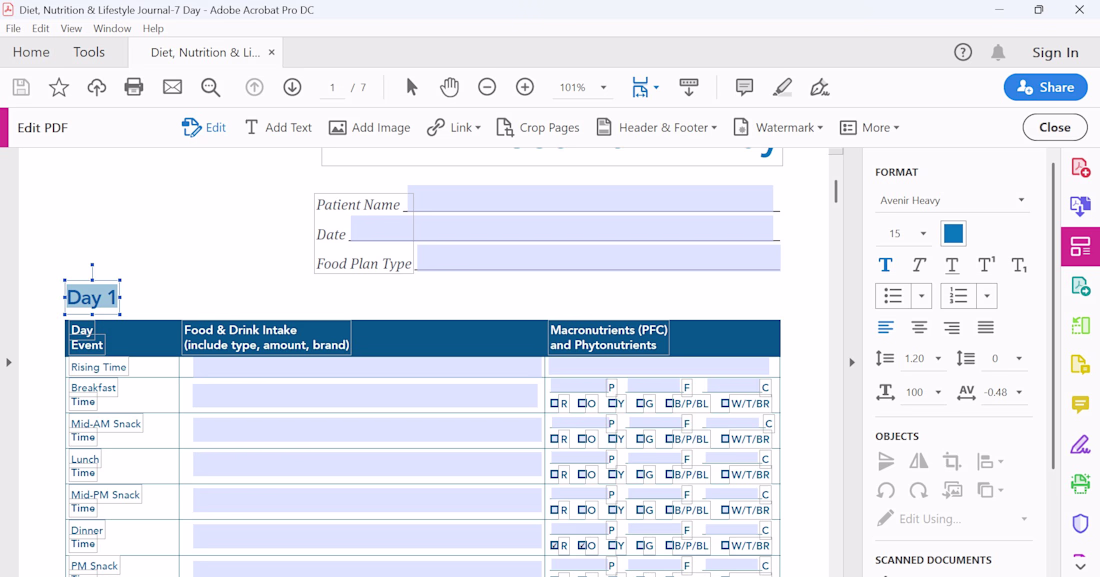This screenshot has height=577, width=1100.
Task: Switch to the Tools tab
Action: click(89, 52)
